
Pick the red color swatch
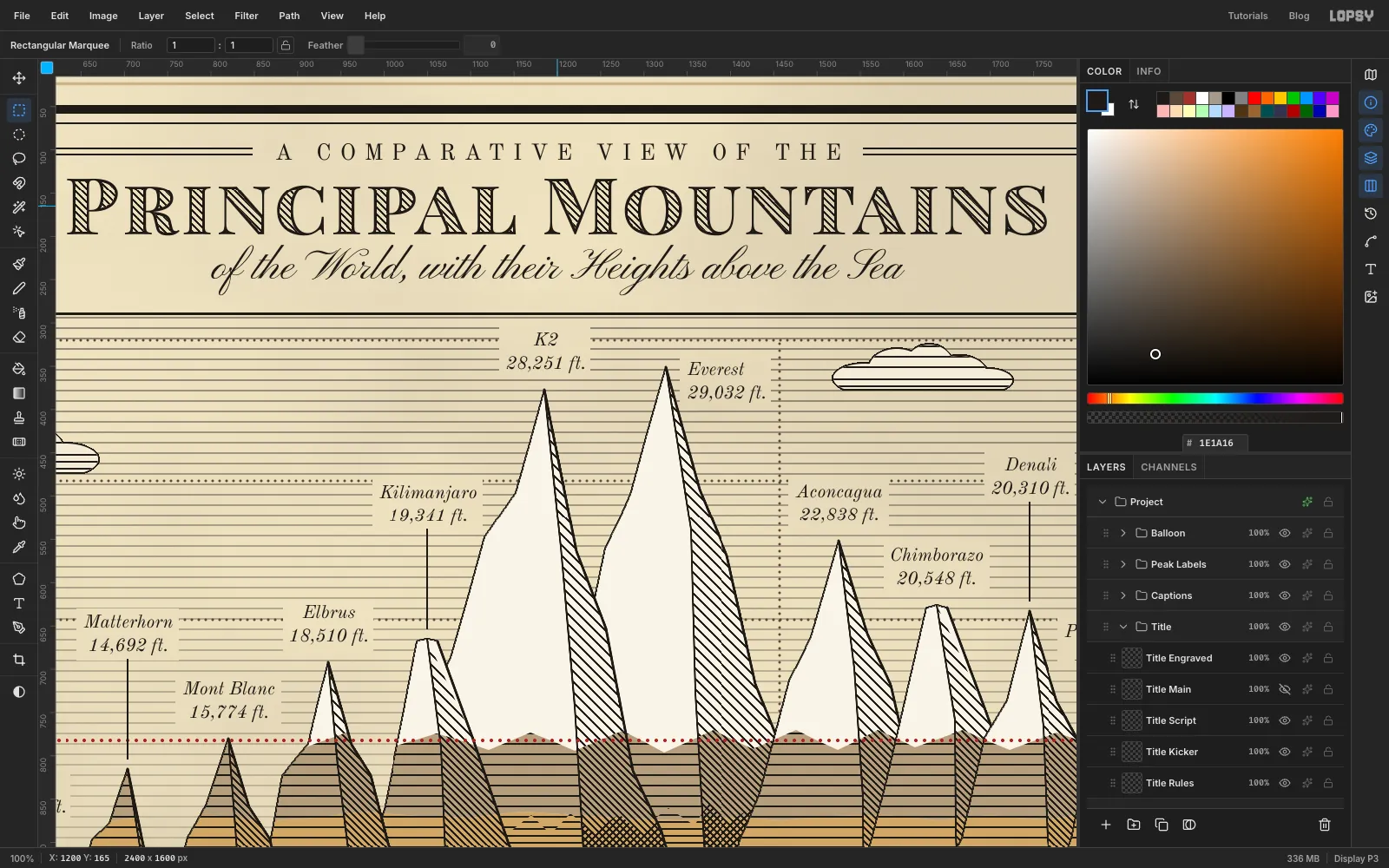pos(1254,98)
